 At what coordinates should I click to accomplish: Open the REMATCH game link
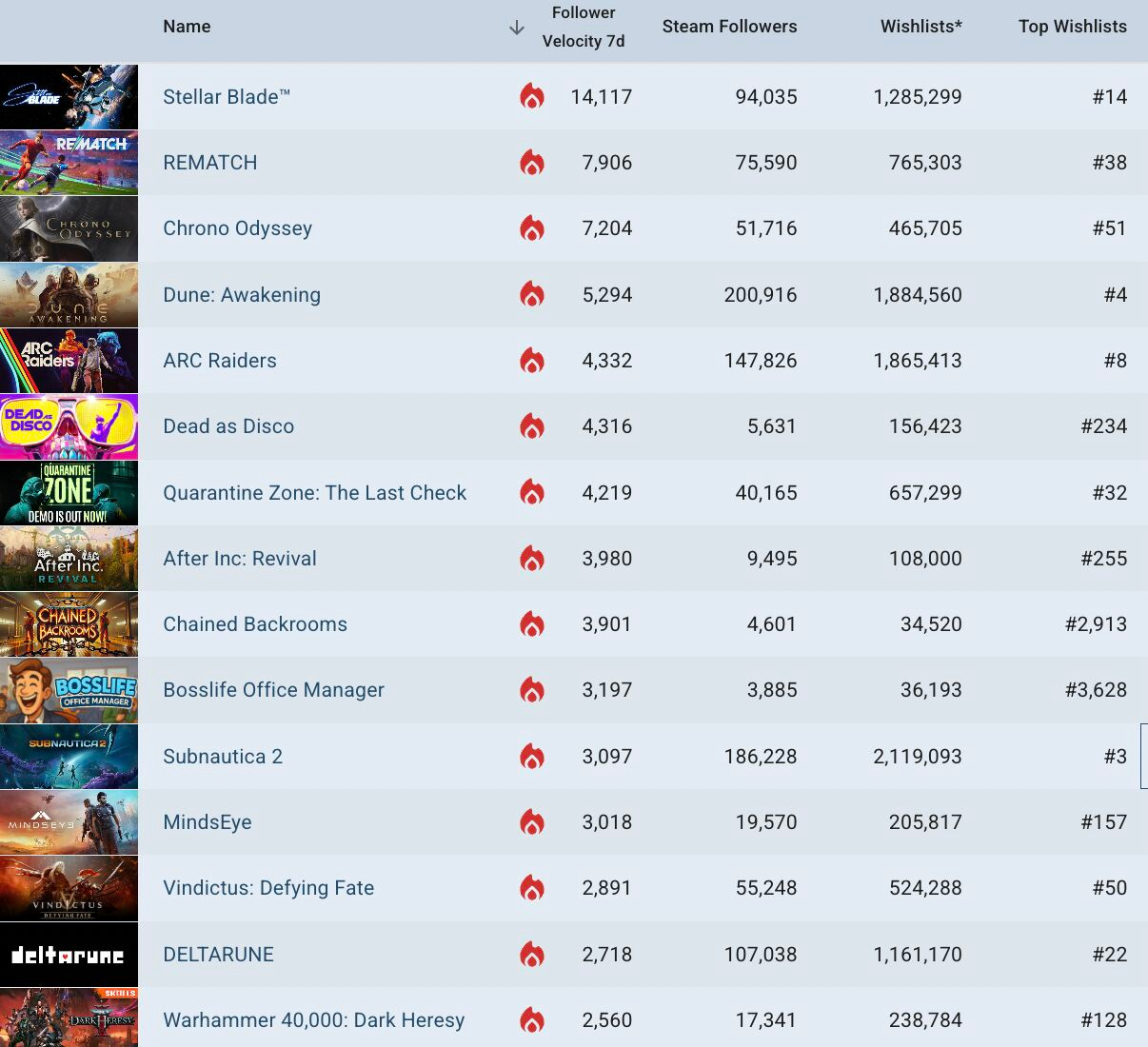tap(210, 163)
